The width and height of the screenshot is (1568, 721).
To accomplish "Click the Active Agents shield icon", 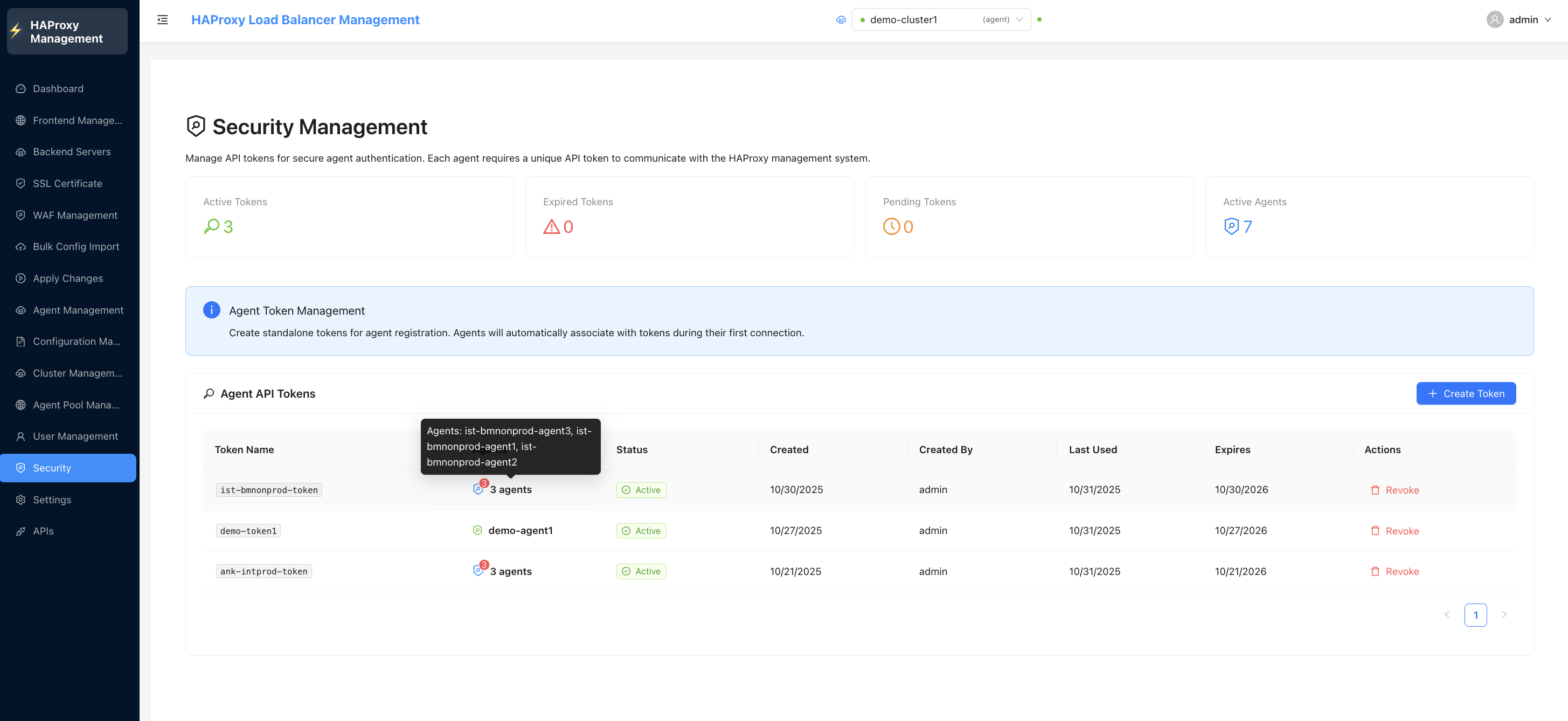I will click(1231, 226).
